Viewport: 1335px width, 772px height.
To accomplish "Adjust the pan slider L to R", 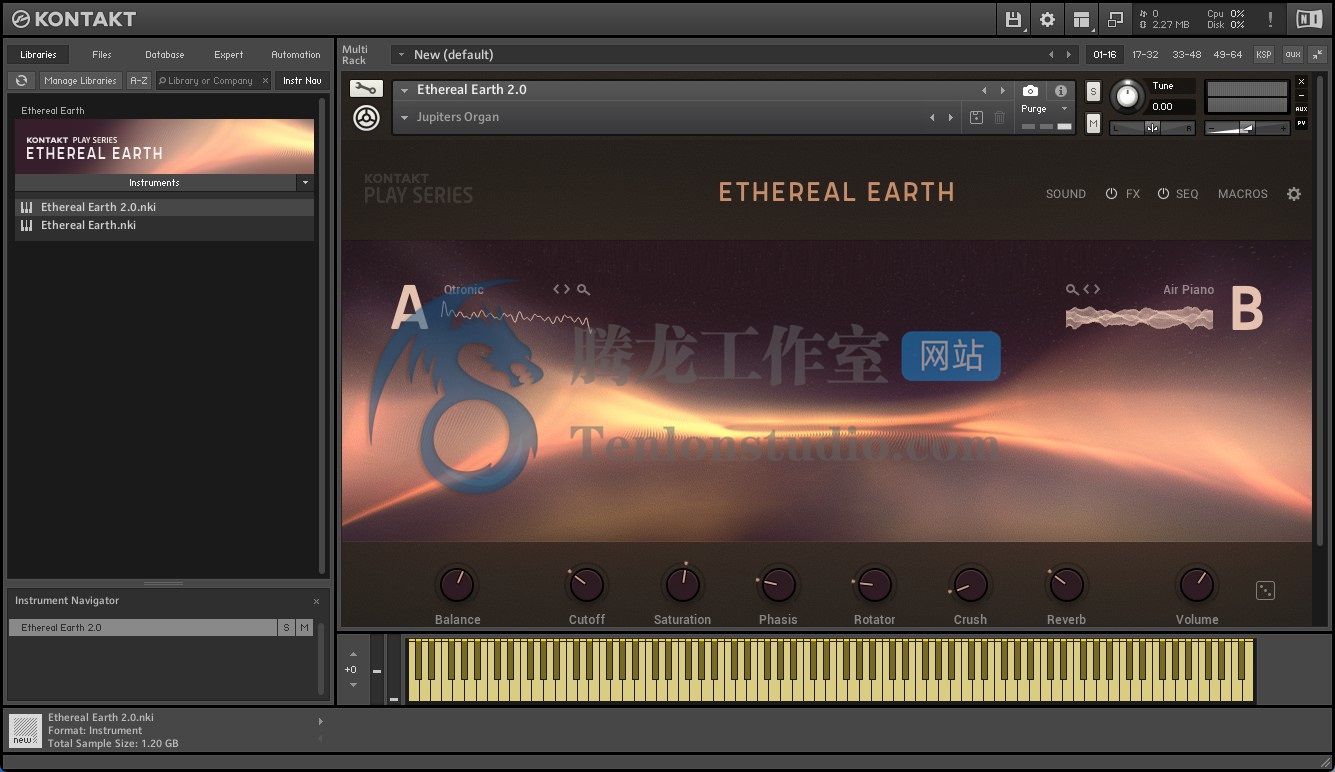I will (x=1153, y=127).
